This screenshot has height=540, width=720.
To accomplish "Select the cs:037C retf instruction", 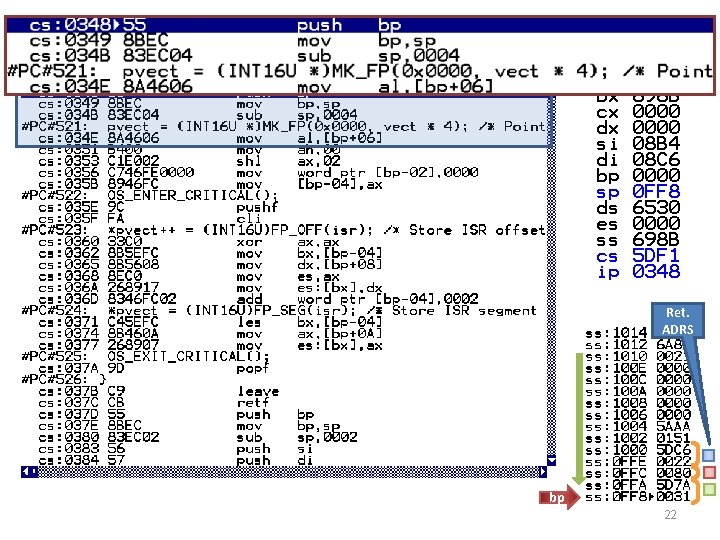I will (x=154, y=403).
